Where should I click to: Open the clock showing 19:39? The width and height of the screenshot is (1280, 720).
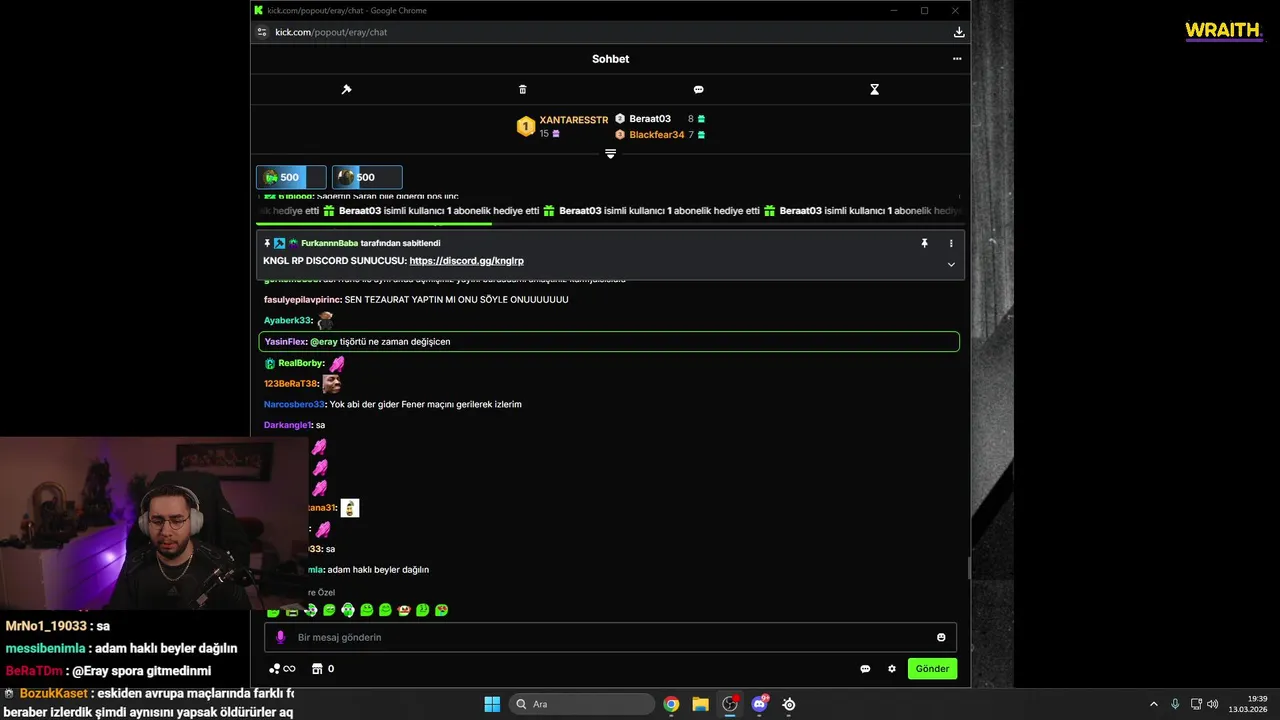point(1248,704)
